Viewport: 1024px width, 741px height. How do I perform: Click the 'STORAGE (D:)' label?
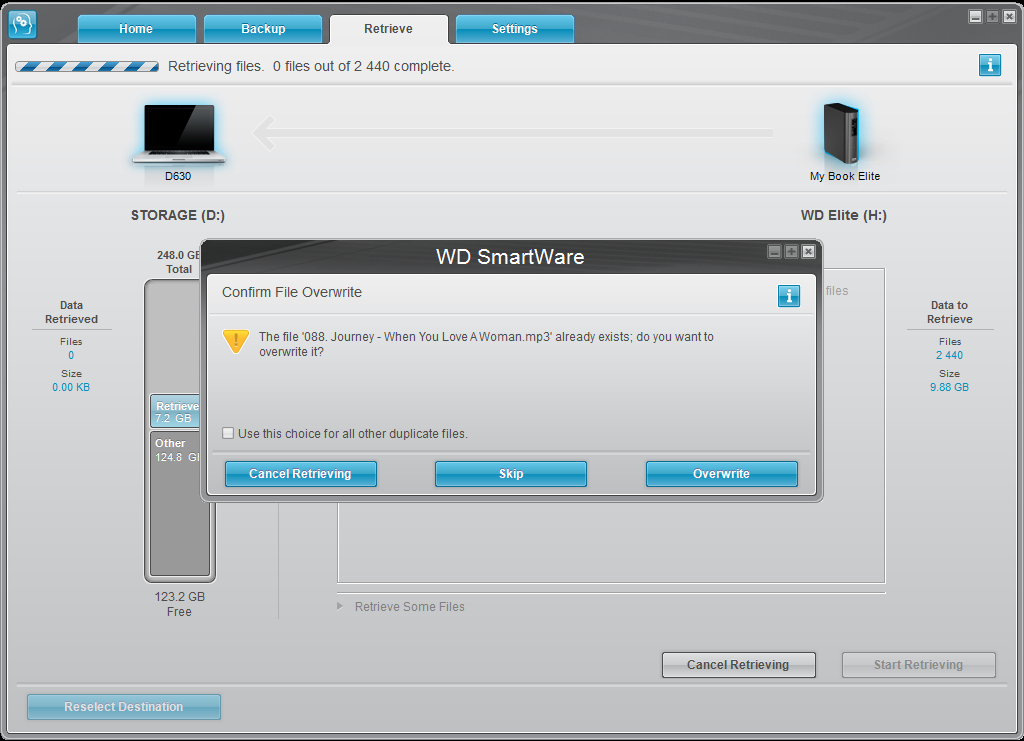178,215
